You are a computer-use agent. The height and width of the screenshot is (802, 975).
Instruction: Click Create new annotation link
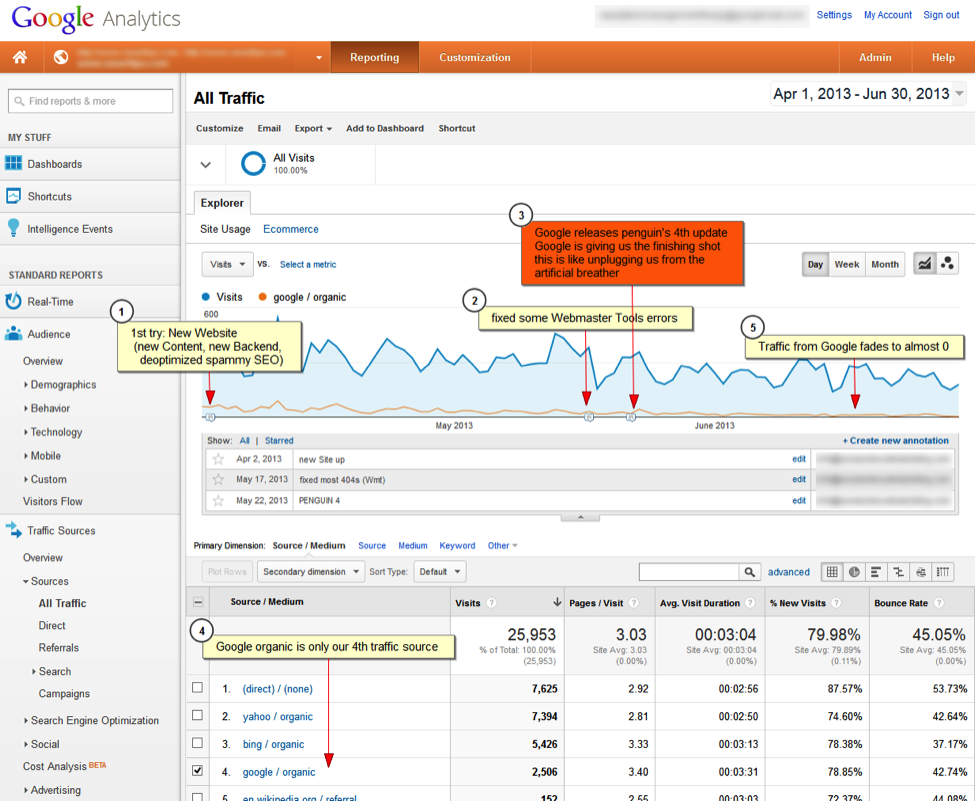click(895, 440)
